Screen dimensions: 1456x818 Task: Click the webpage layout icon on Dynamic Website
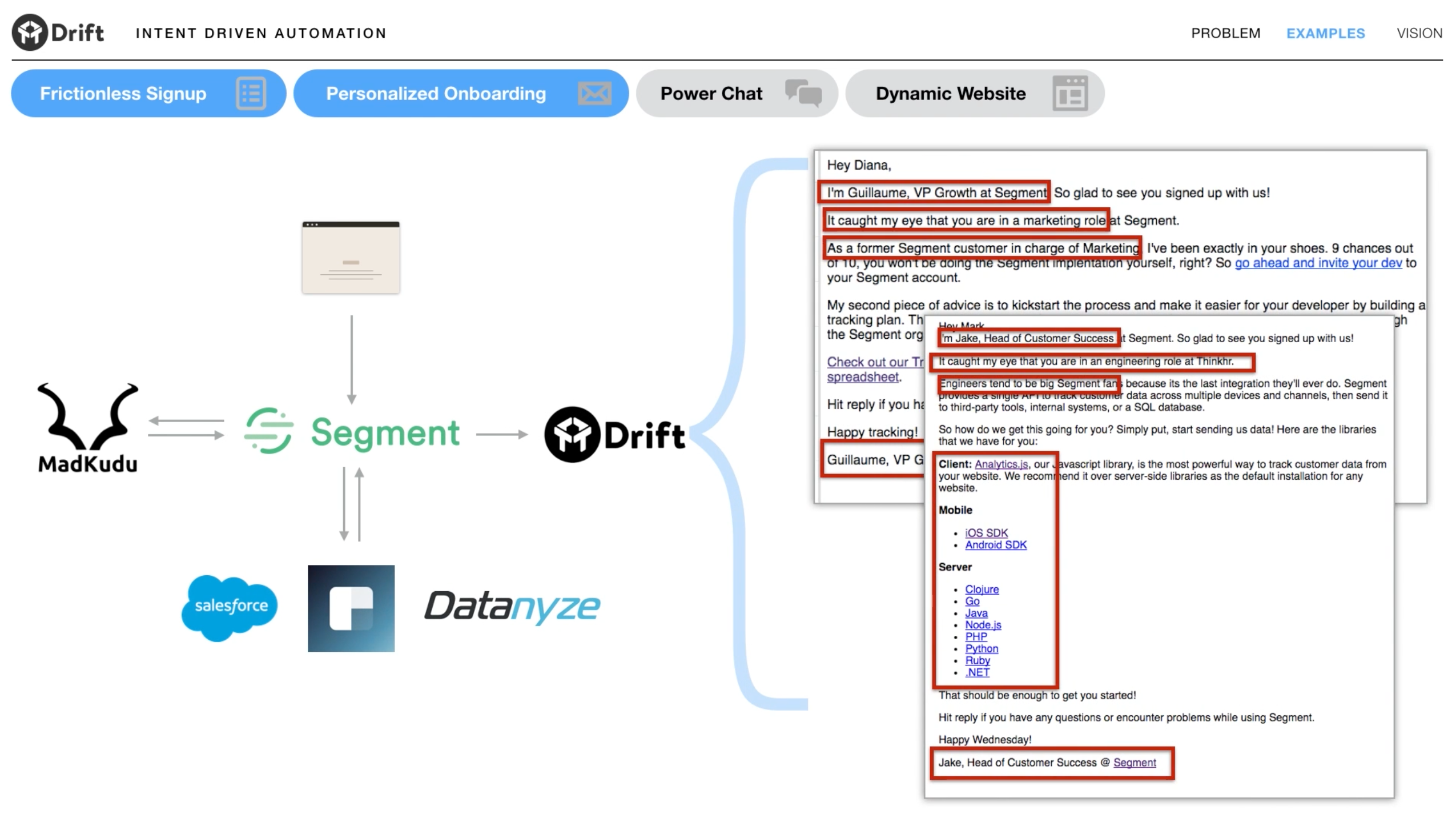pyautogui.click(x=1069, y=93)
